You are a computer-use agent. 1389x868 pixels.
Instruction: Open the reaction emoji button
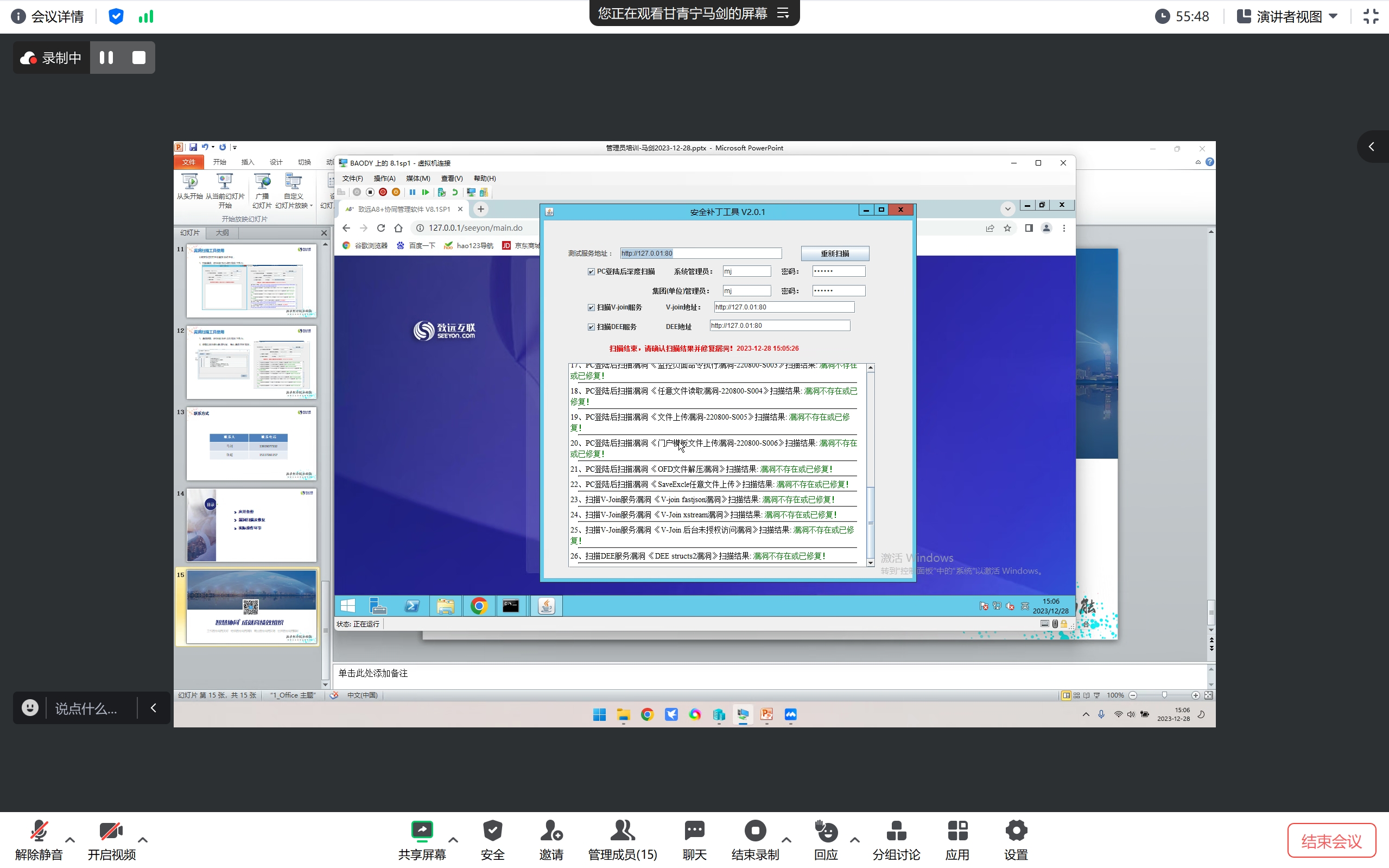pyautogui.click(x=30, y=708)
